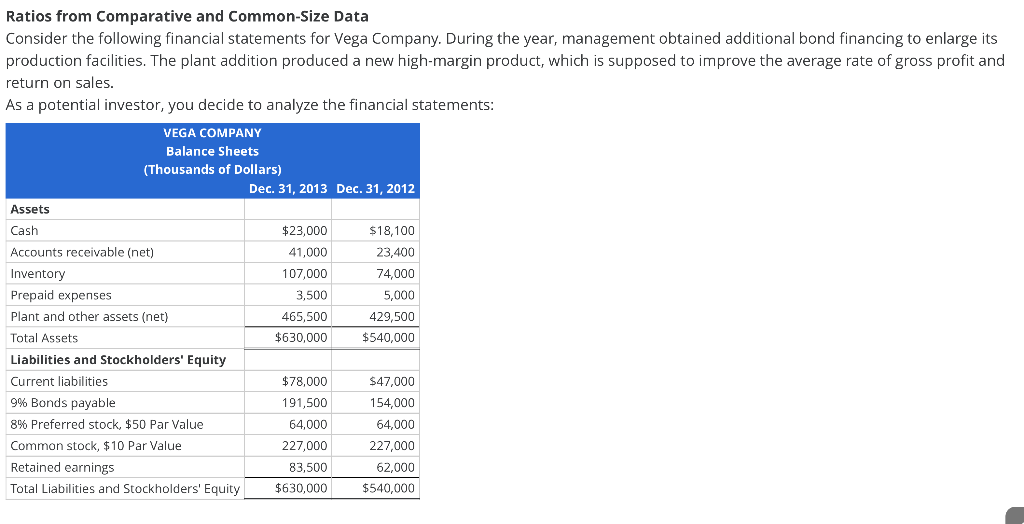The width and height of the screenshot is (1024, 524).
Task: Click the Prepaid expenses value 5,000
Action: point(400,295)
